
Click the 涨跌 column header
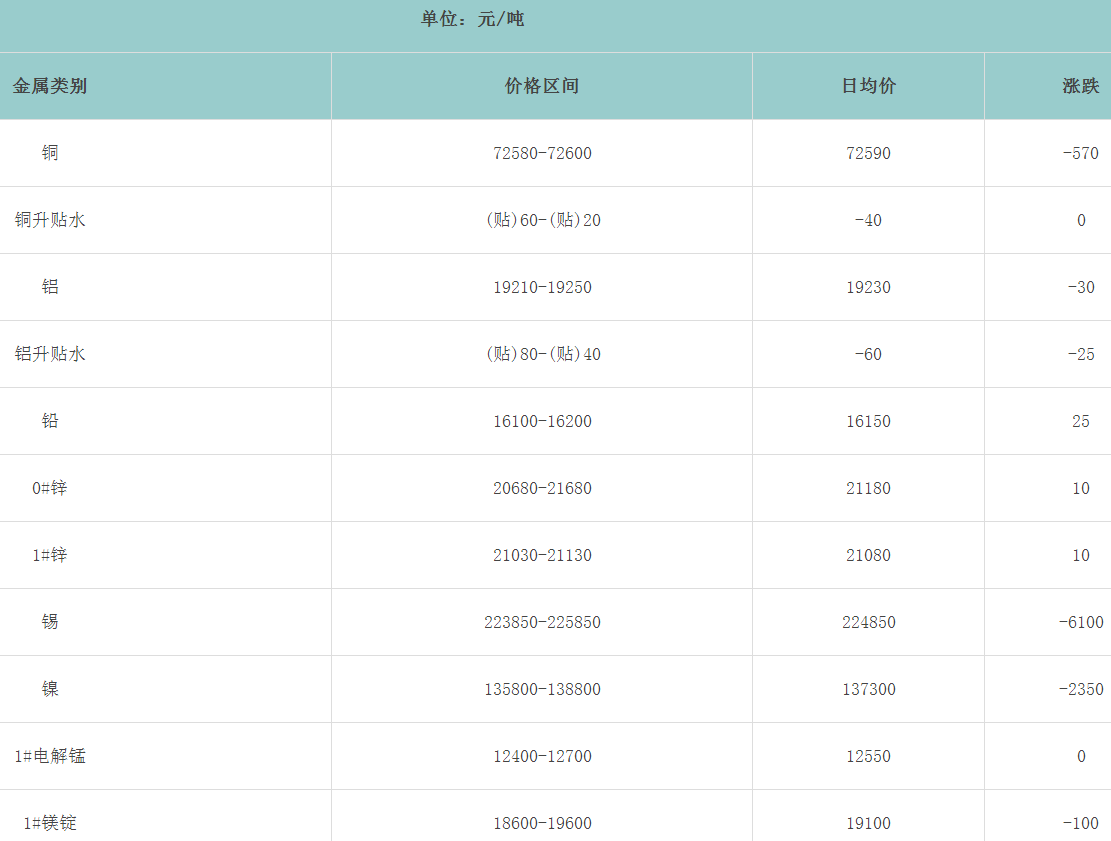point(1080,86)
